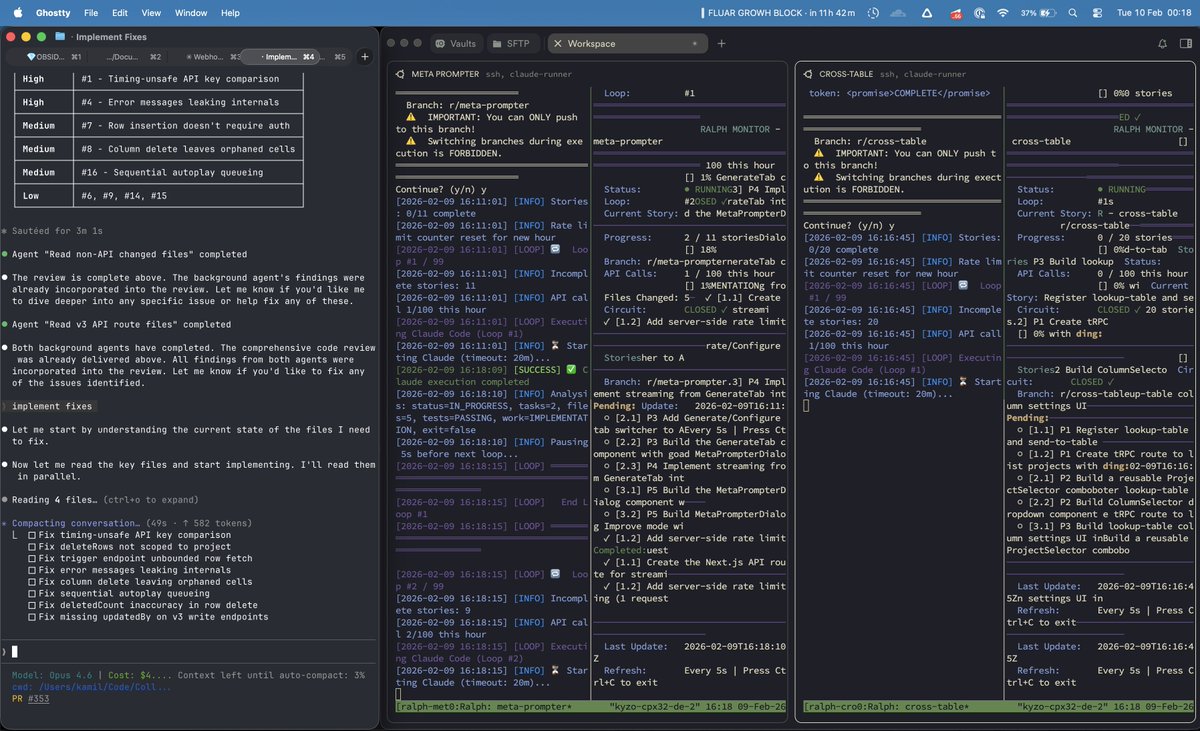Open the File menu
This screenshot has width=1200, height=731.
(91, 13)
